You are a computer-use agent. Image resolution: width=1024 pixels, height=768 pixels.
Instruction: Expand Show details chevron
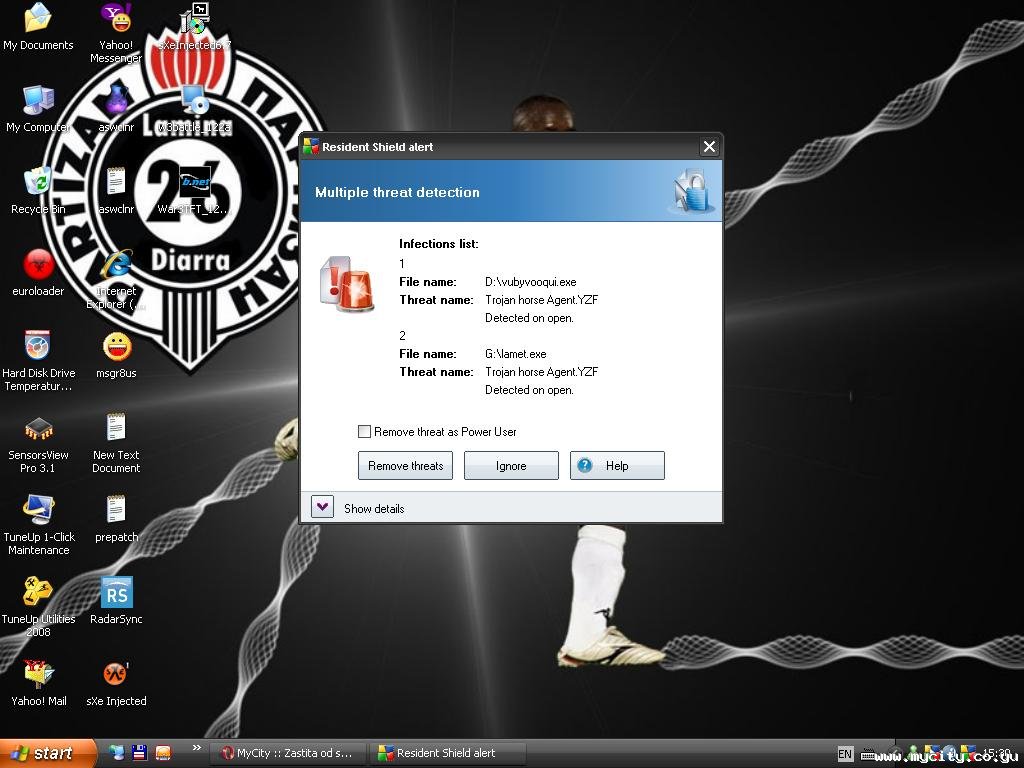click(x=323, y=507)
